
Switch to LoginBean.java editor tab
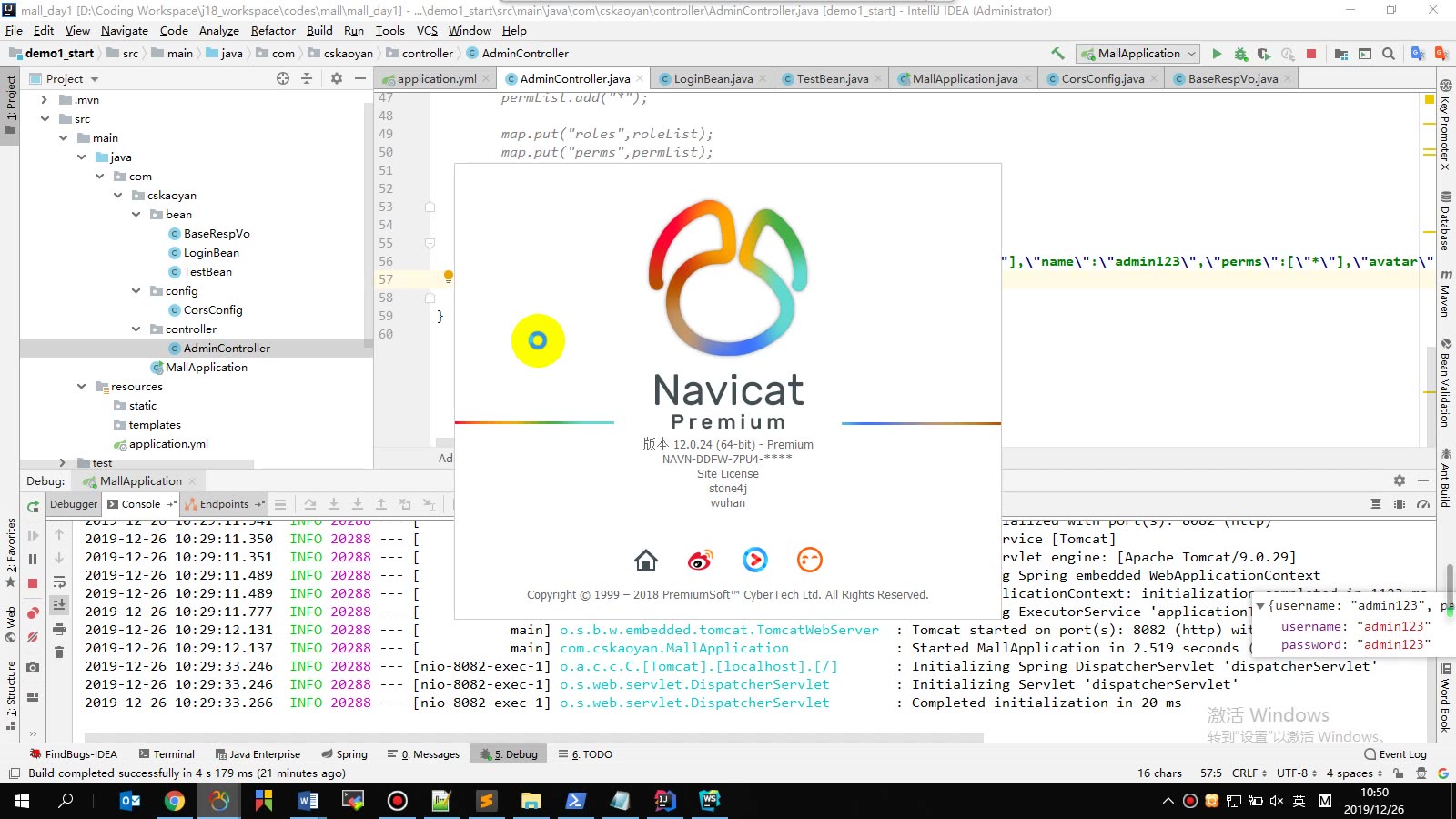point(713,79)
